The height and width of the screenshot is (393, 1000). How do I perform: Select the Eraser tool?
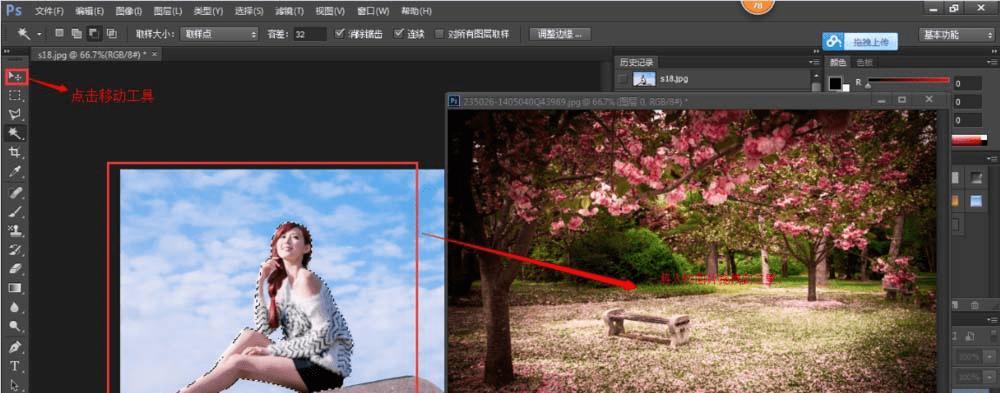15,269
